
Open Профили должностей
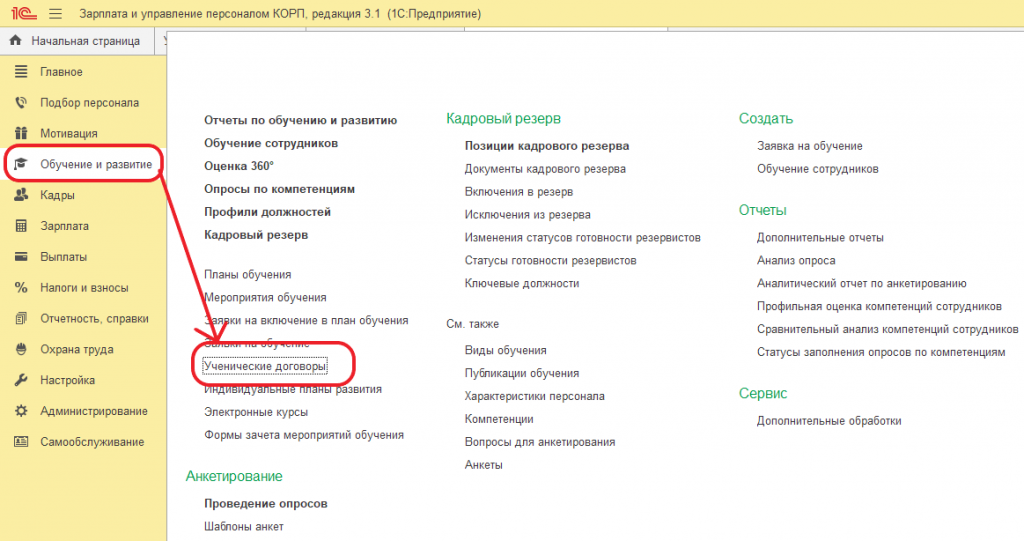pyautogui.click(x=267, y=212)
